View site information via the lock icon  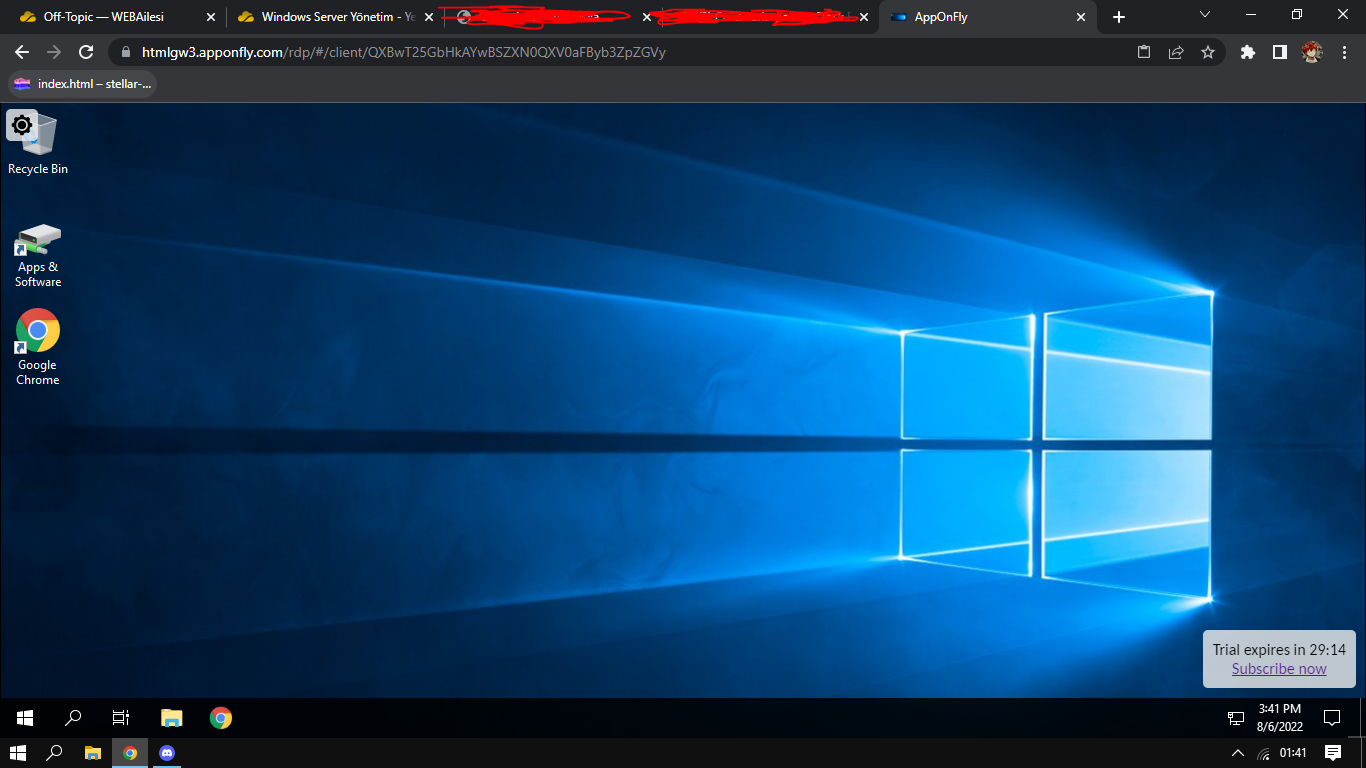(125, 52)
